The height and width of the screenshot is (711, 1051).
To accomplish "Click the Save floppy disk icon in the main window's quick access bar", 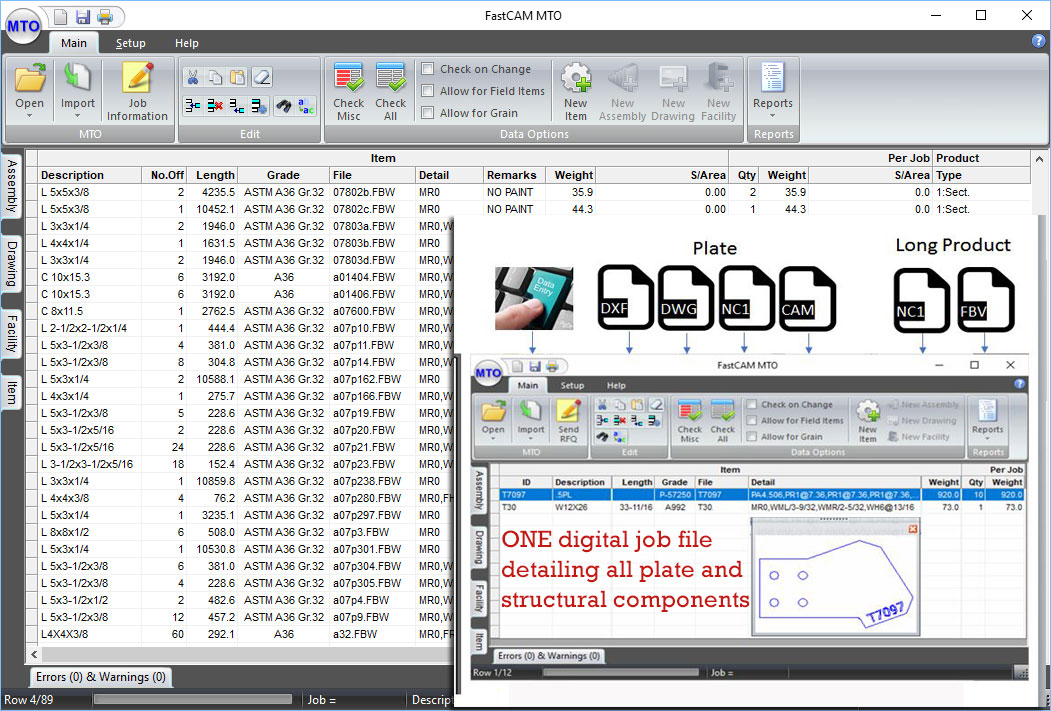I will coord(82,16).
